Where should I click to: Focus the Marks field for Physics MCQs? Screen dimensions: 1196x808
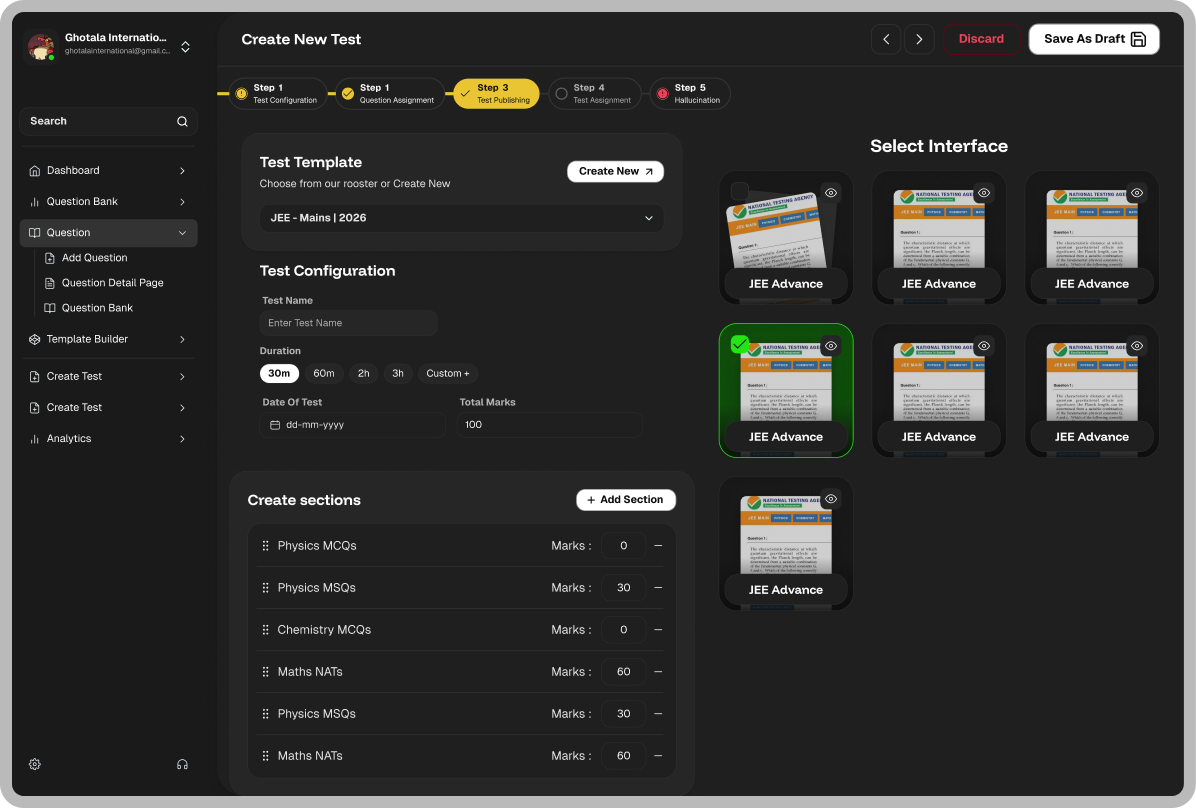[623, 546]
